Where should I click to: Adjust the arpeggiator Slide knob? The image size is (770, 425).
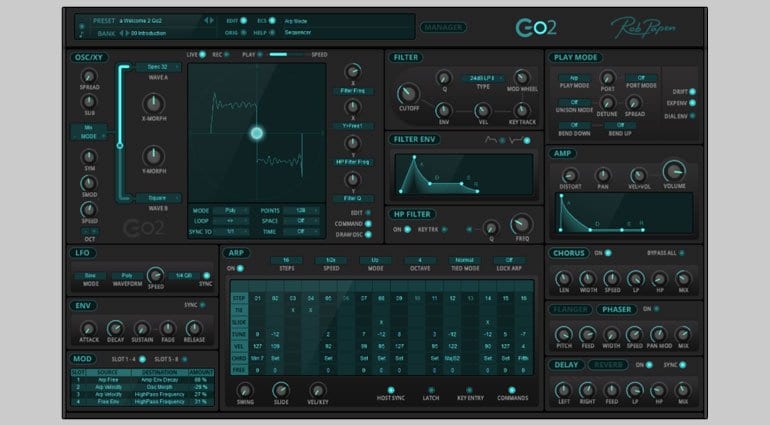click(x=281, y=391)
